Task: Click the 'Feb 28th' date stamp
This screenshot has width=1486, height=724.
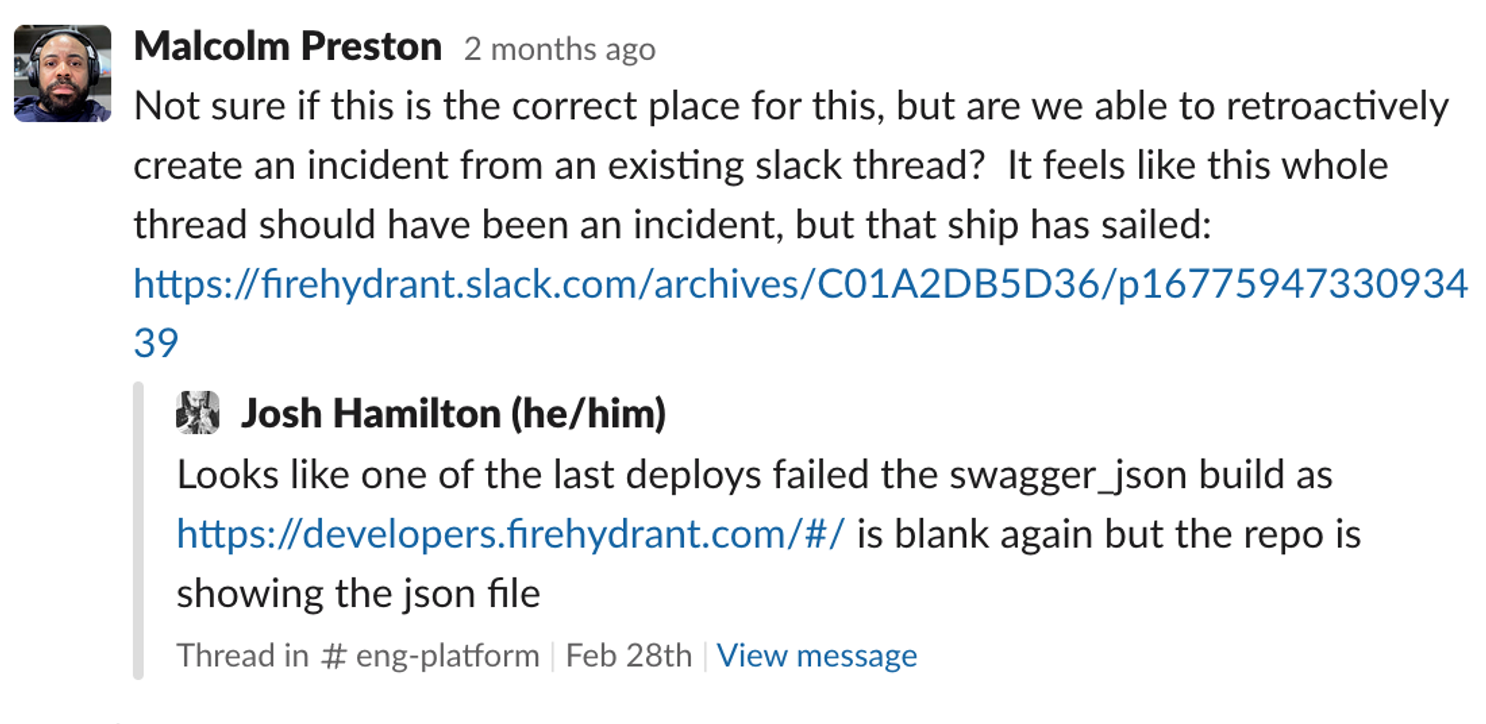Action: coord(629,656)
